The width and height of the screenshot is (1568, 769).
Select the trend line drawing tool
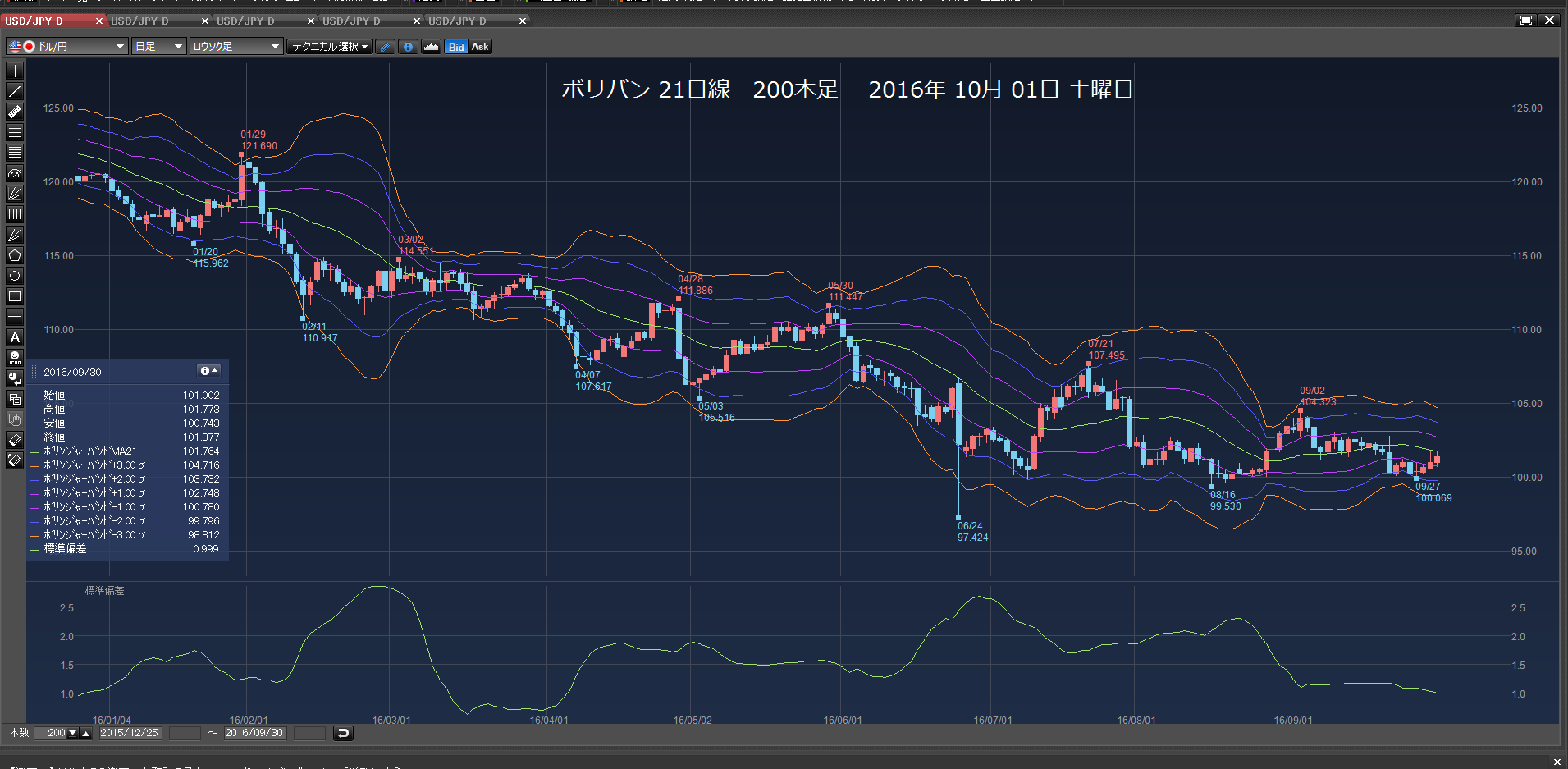(15, 91)
